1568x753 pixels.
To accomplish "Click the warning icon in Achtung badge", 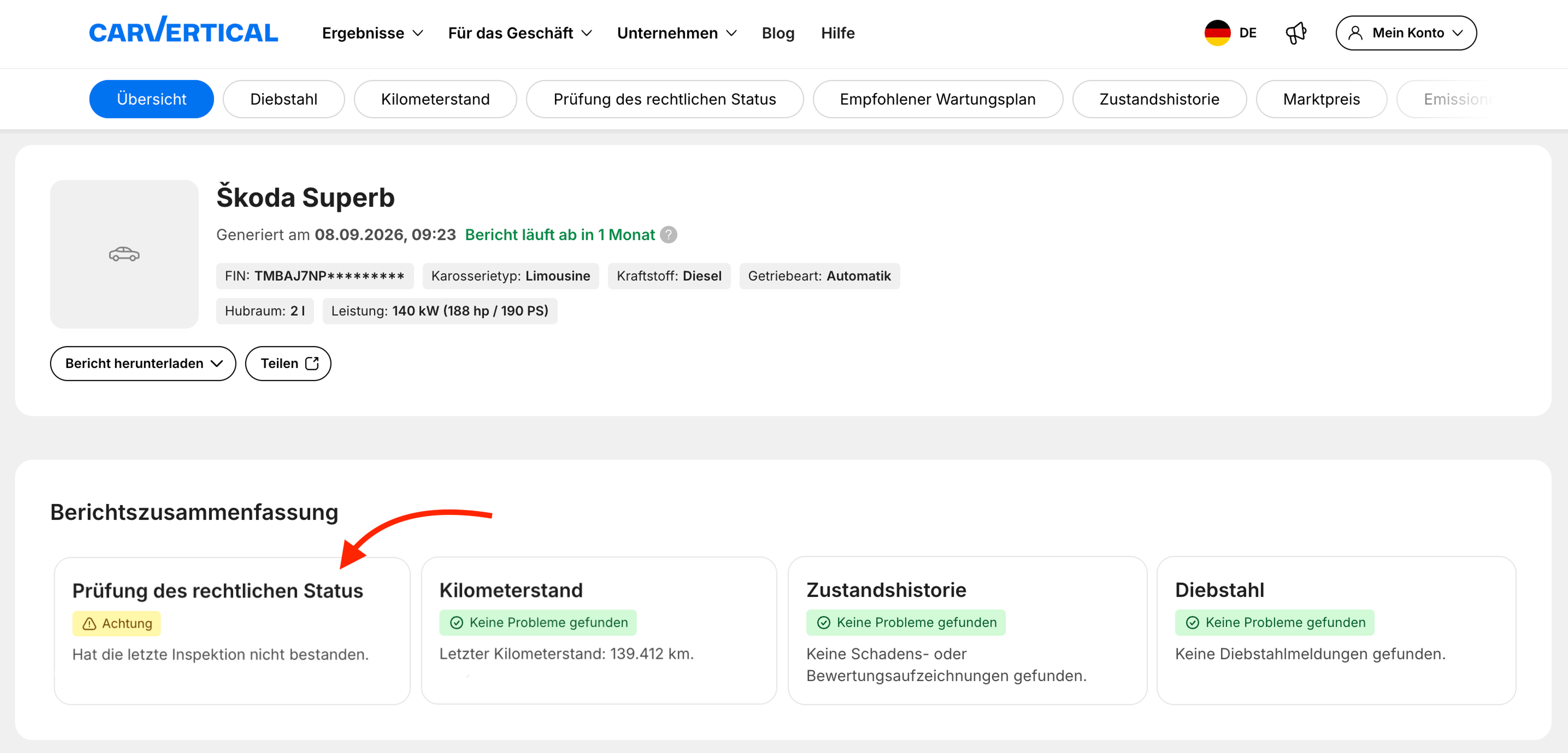I will 89,624.
